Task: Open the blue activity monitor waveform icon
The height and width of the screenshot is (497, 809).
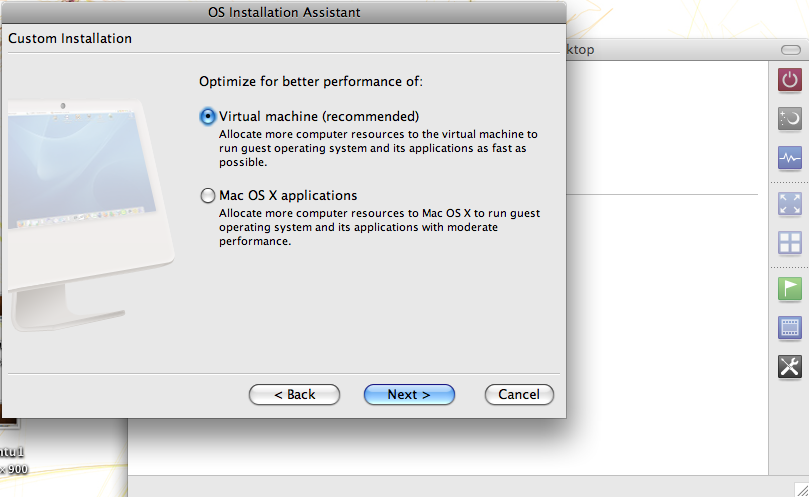Action: tap(789, 158)
